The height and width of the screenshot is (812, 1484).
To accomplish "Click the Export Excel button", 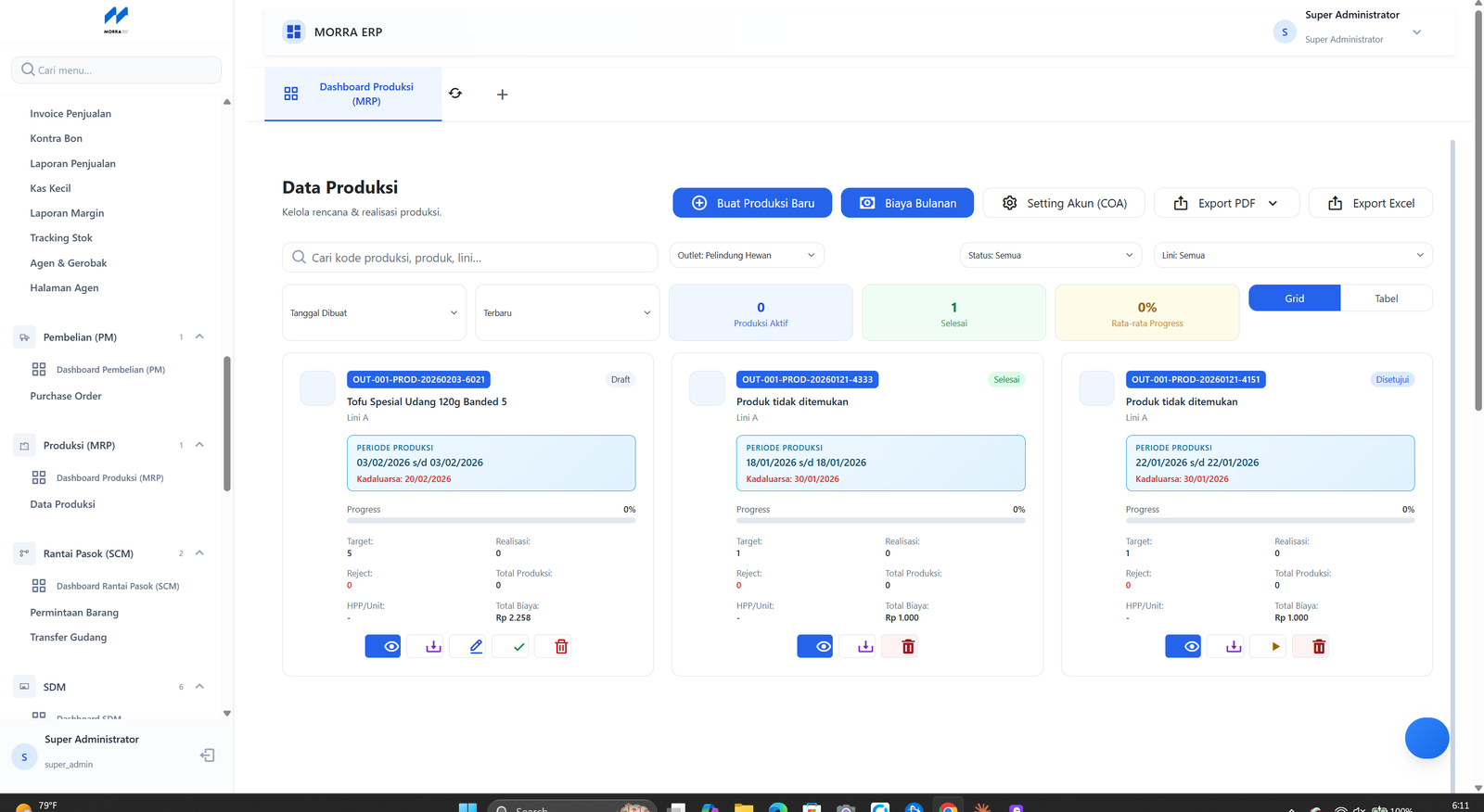I will (1371, 203).
